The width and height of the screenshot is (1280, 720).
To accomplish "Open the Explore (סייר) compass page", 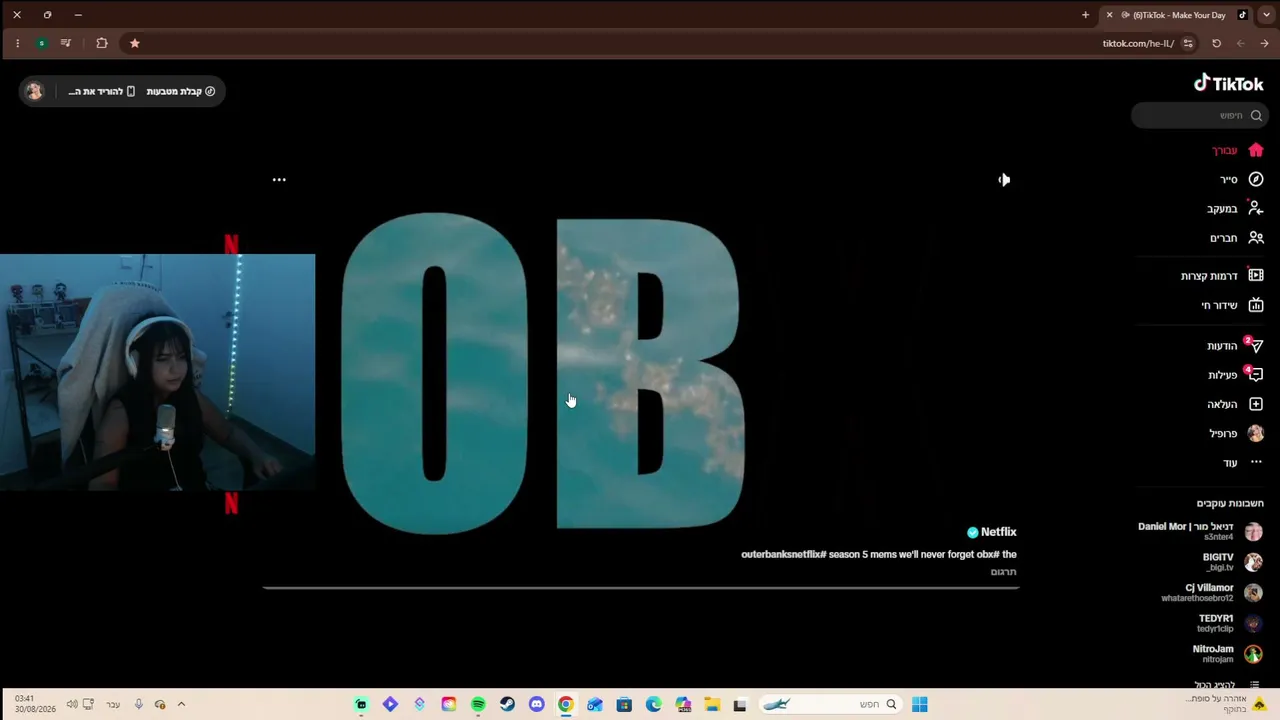I will coord(1241,179).
